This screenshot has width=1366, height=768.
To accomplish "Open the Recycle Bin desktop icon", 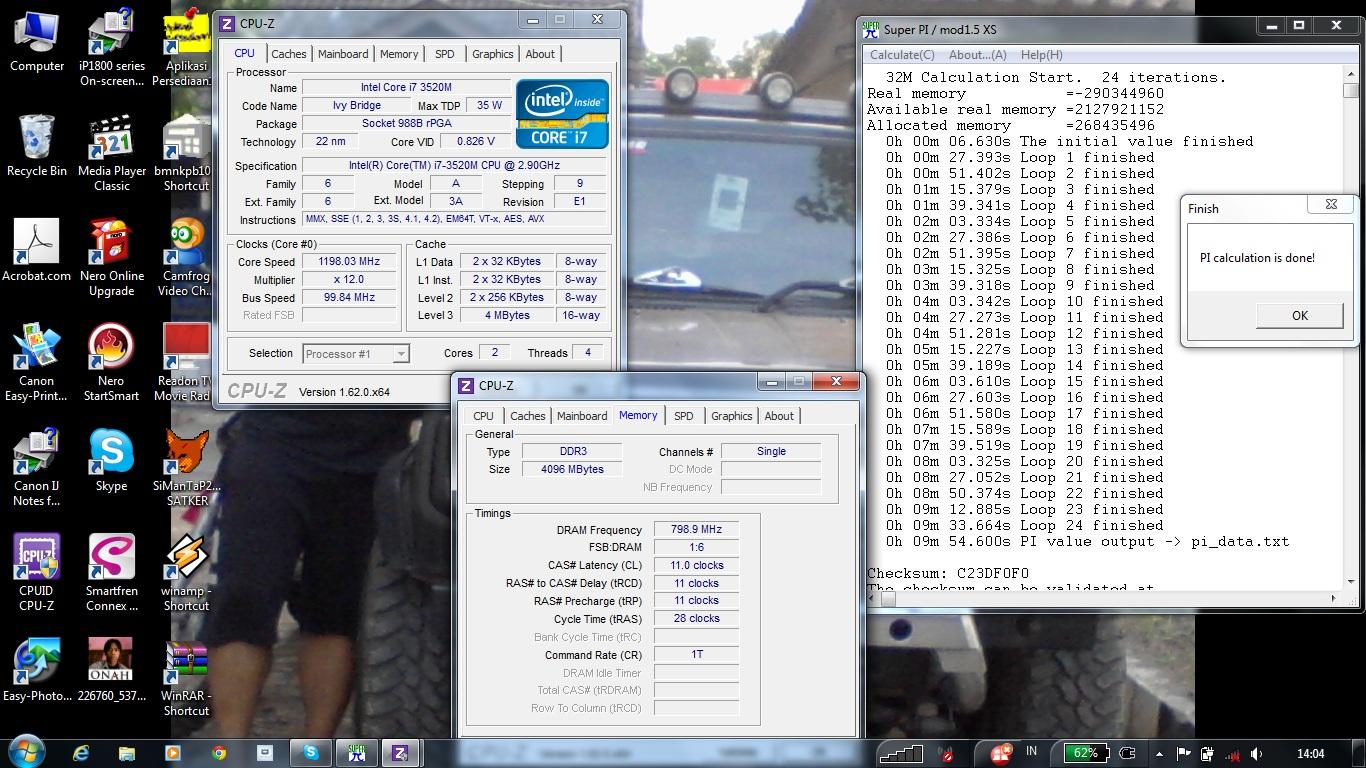I will [x=37, y=147].
